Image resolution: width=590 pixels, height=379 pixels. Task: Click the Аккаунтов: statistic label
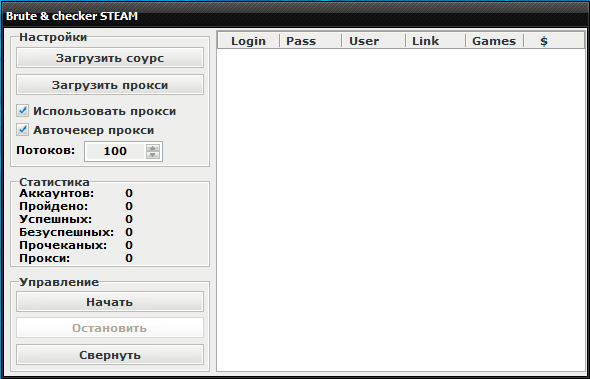(x=56, y=193)
